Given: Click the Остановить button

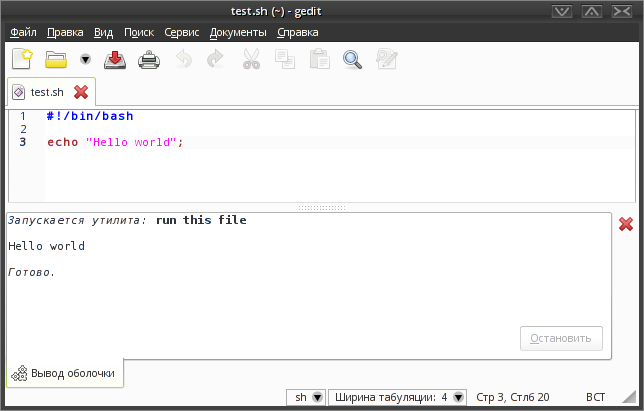Looking at the screenshot, I should click(x=561, y=338).
